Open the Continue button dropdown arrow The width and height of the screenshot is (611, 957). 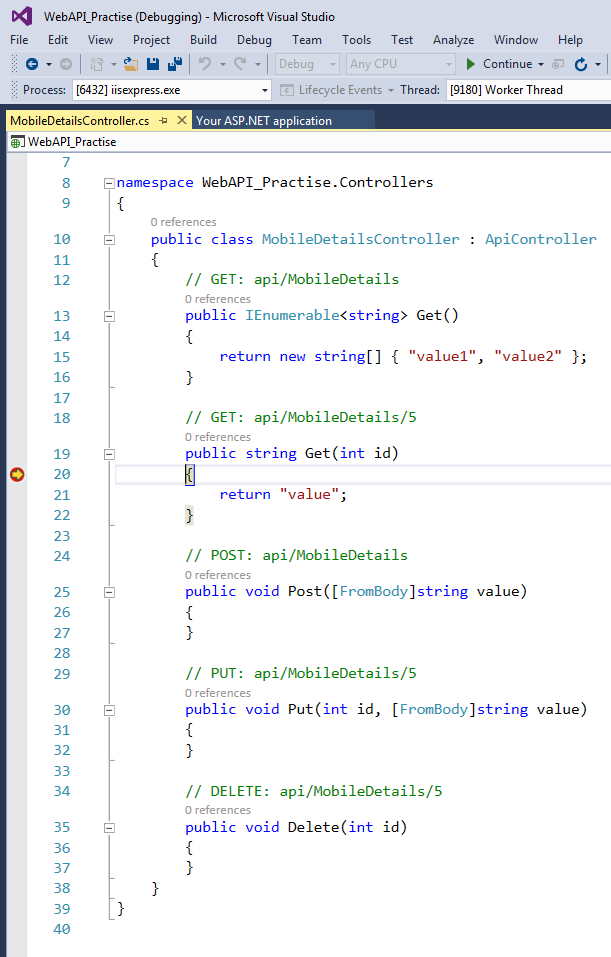[x=541, y=64]
